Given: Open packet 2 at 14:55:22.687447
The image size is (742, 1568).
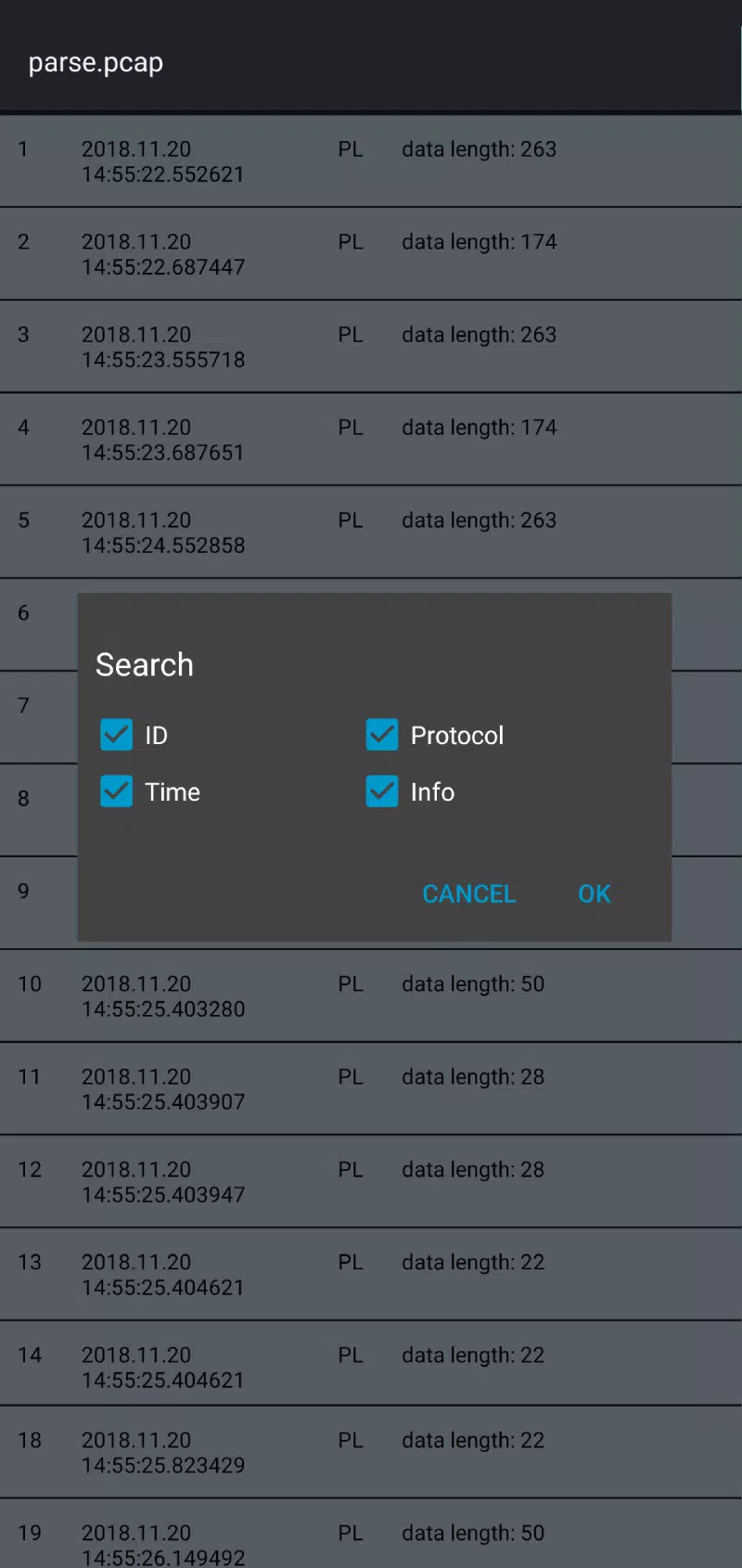Looking at the screenshot, I should point(371,254).
